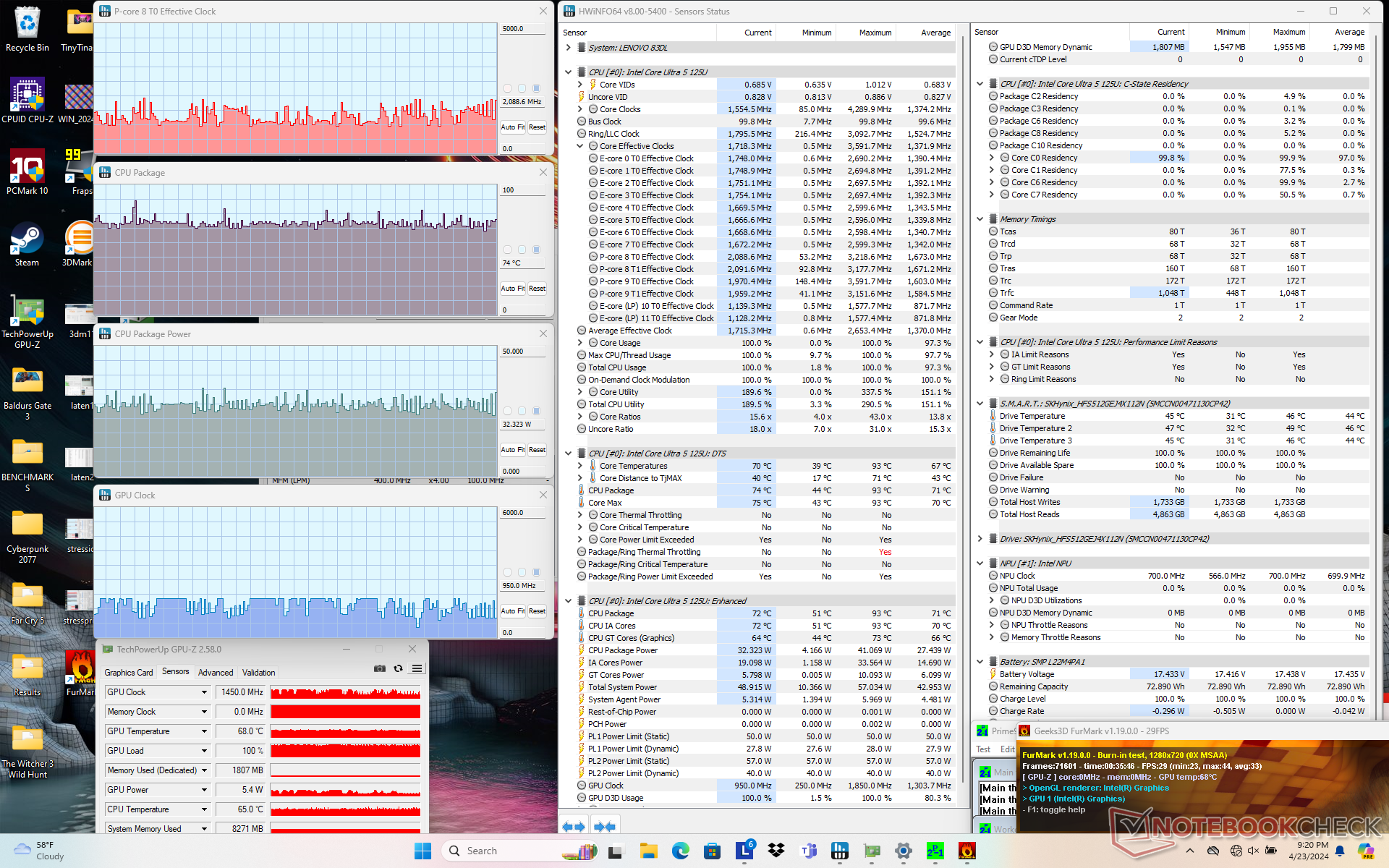Open Recycle Bin desktop icon
Viewport: 1389px width, 868px height.
27,29
